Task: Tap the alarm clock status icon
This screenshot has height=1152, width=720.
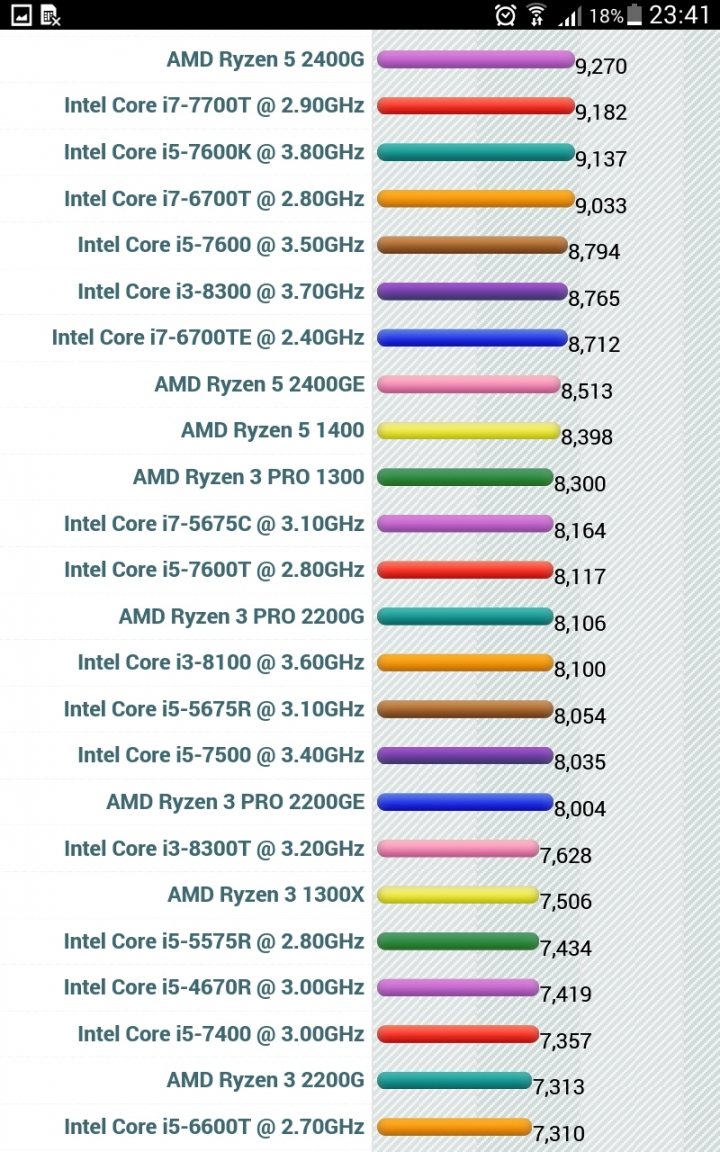Action: [505, 15]
